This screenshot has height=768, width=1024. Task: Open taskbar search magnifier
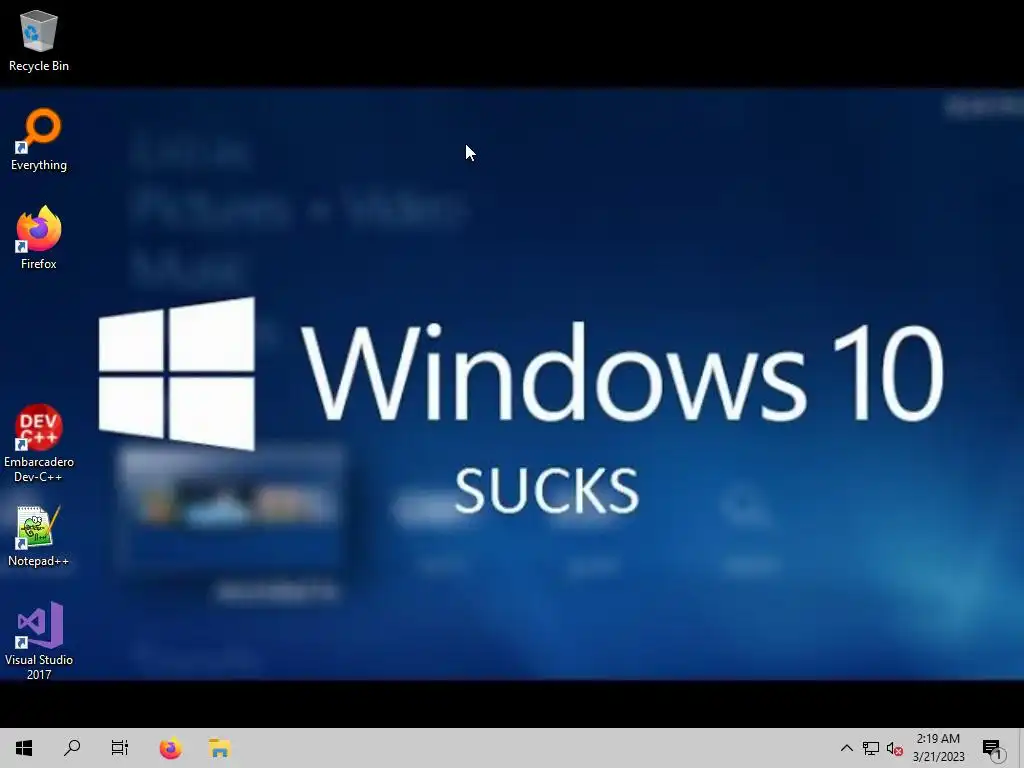pyautogui.click(x=72, y=748)
